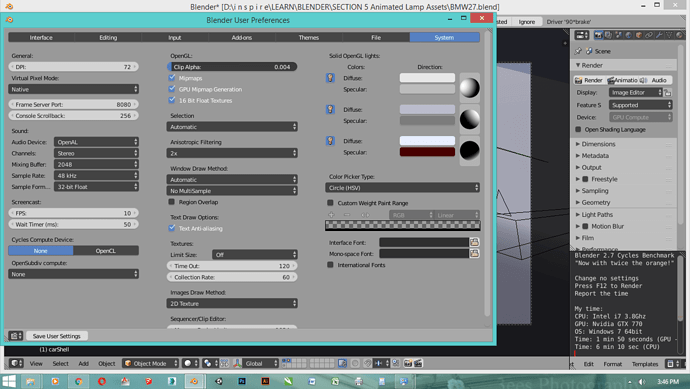This screenshot has width=690, height=389.
Task: Click the Mono-space Font folder browse icon
Action: coord(474,253)
